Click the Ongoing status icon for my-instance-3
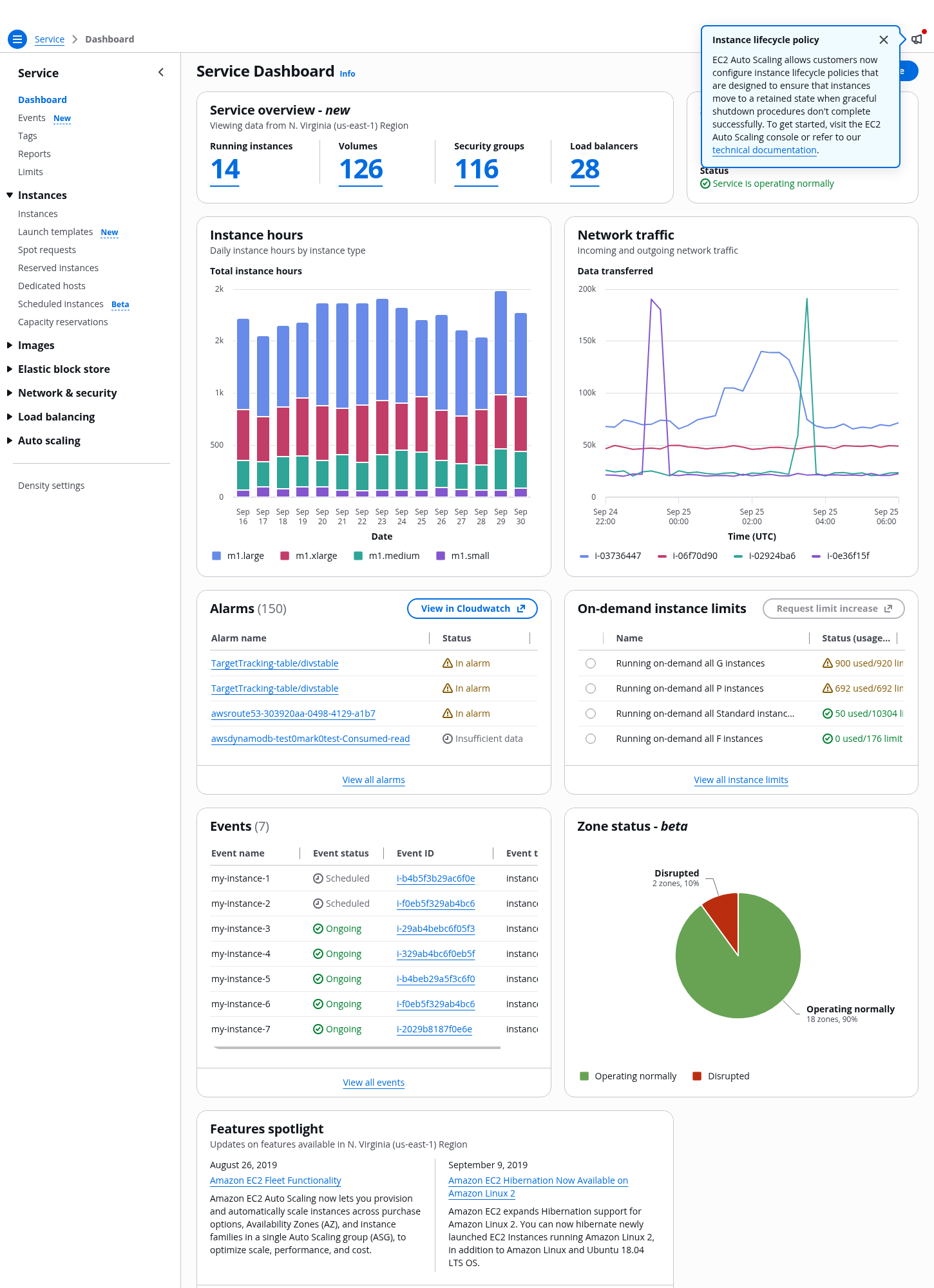This screenshot has width=934, height=1288. tap(318, 929)
